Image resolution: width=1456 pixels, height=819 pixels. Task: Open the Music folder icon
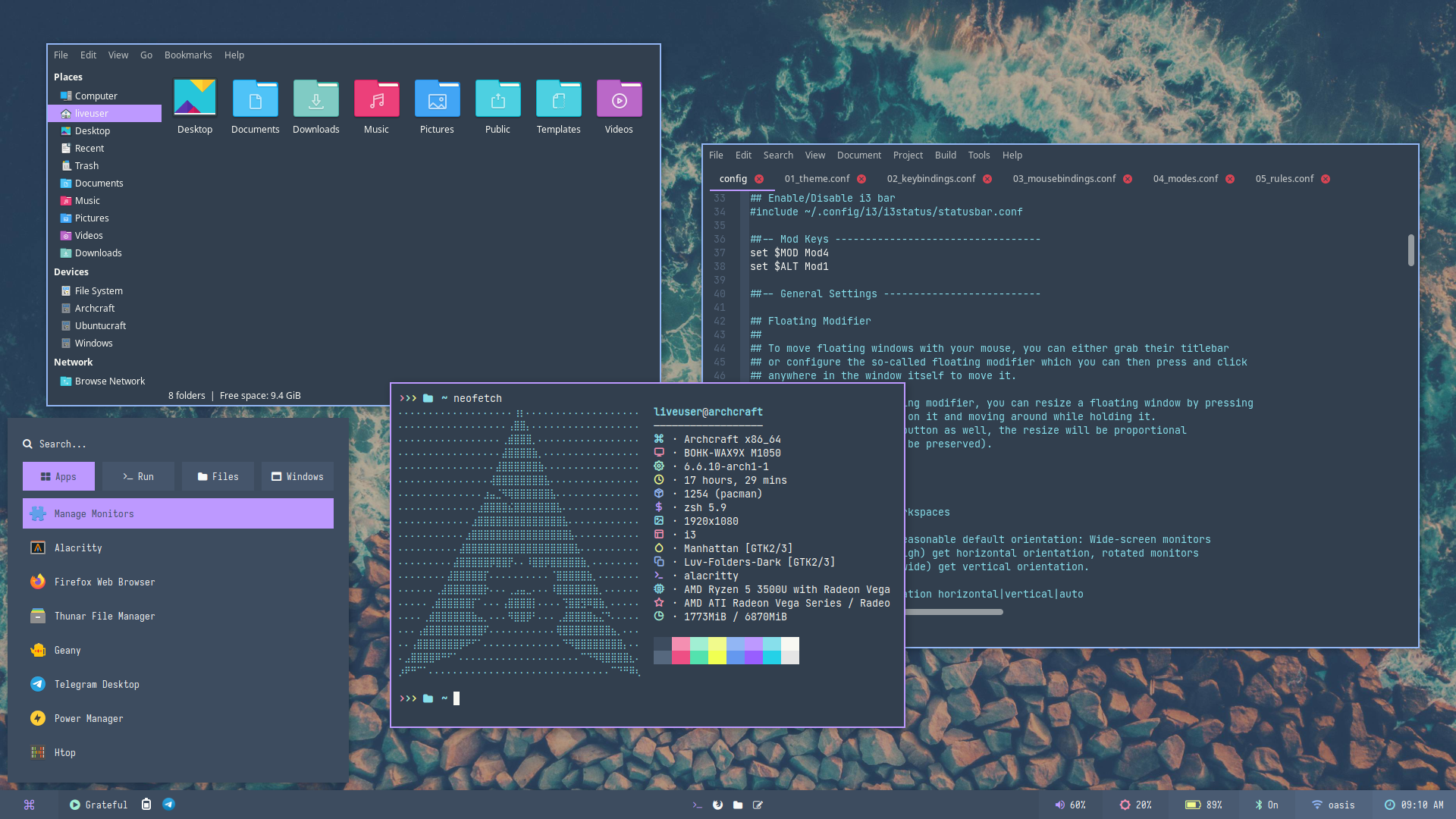point(376,100)
